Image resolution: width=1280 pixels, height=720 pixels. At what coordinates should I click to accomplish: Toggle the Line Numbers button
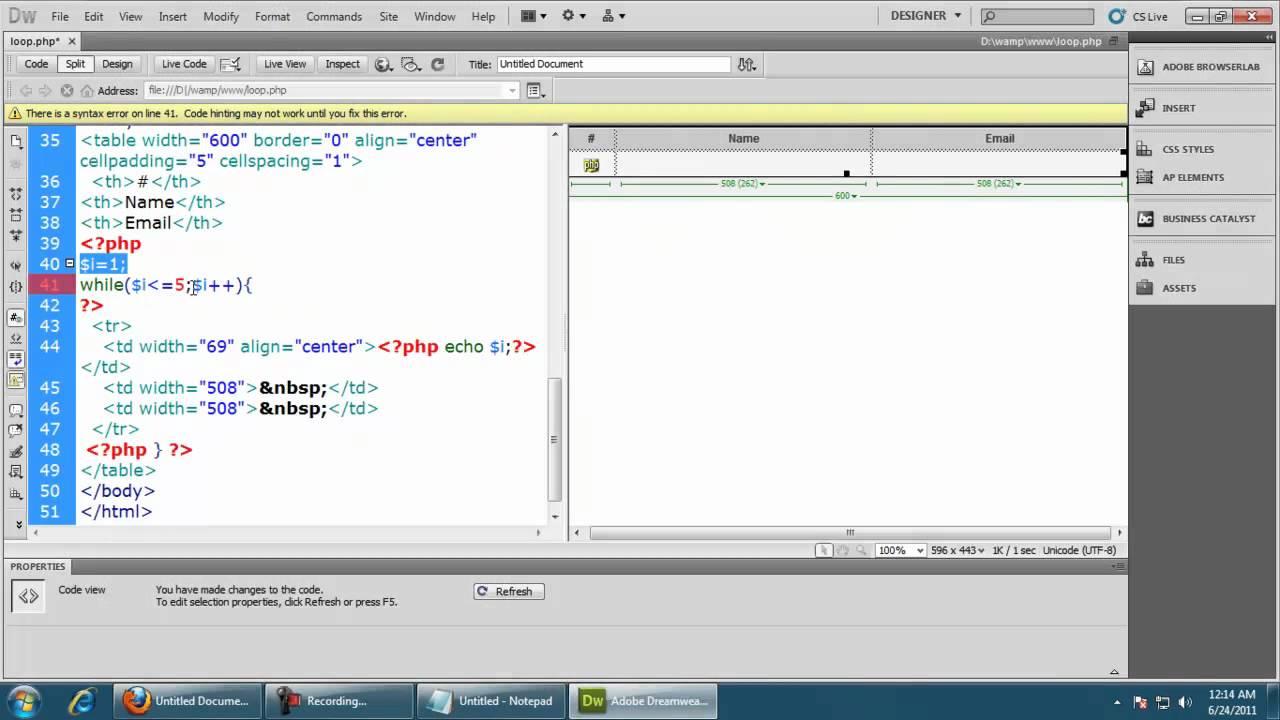pyautogui.click(x=16, y=317)
